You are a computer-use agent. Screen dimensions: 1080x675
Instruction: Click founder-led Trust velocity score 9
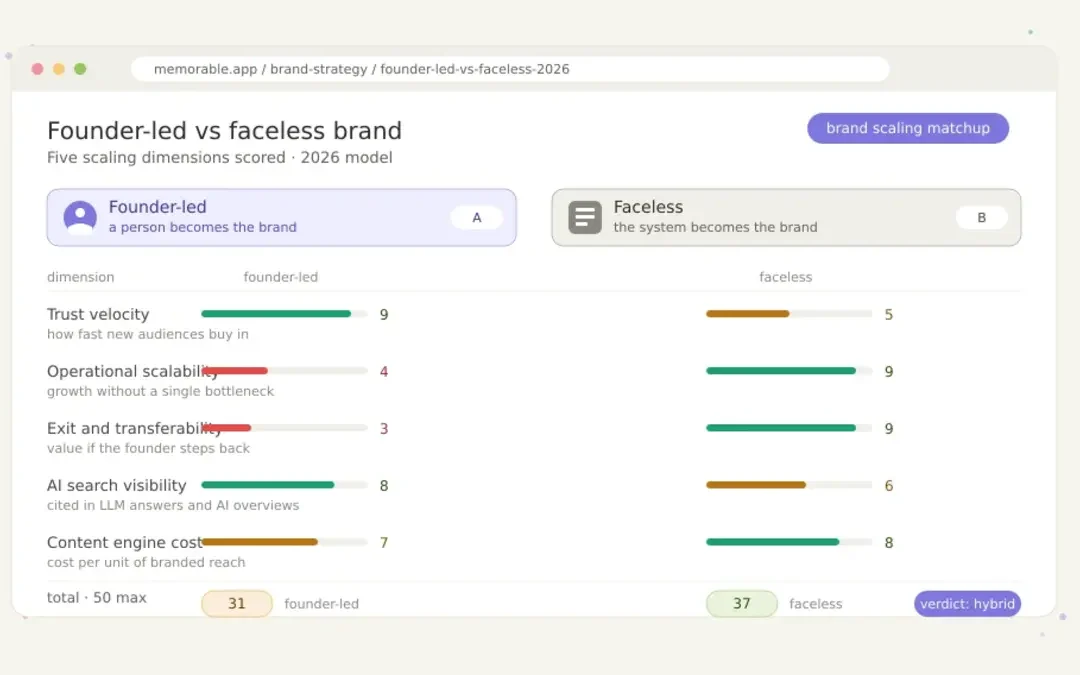pyautogui.click(x=384, y=315)
